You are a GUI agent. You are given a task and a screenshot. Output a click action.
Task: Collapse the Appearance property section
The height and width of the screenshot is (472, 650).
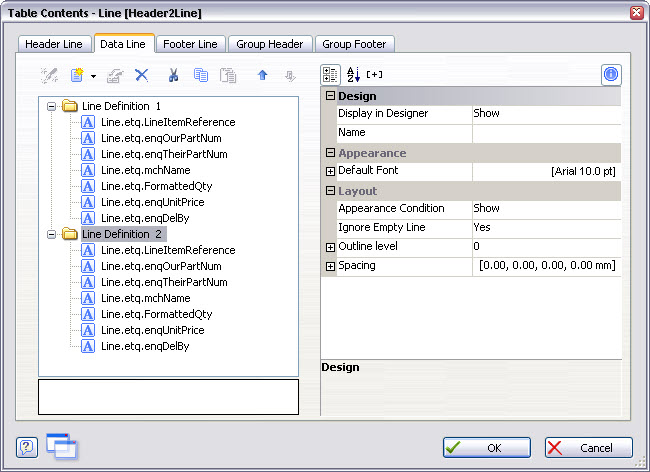pyautogui.click(x=330, y=152)
